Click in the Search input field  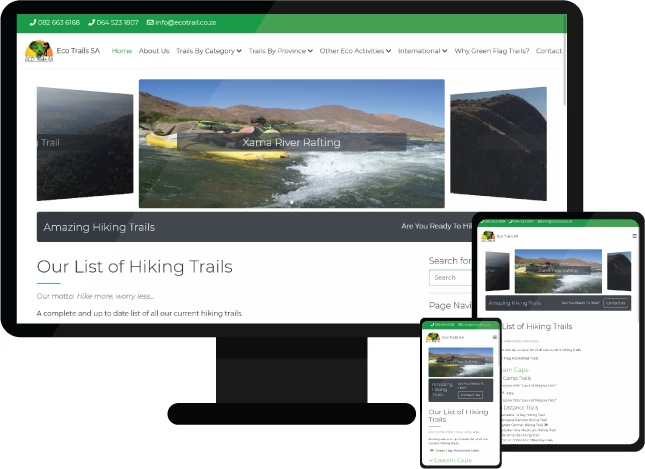(x=450, y=277)
